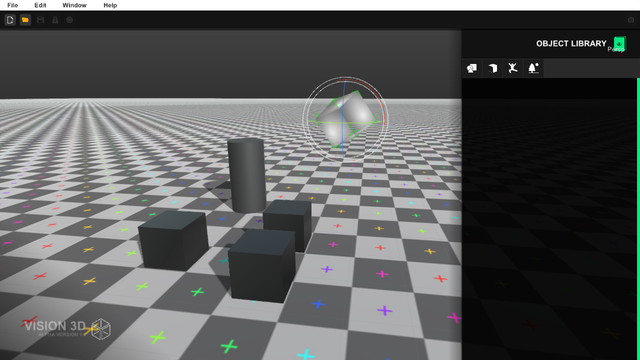Click the rotated cylinder with rotation gizmo
Viewport: 640px width, 360px height.
345,119
